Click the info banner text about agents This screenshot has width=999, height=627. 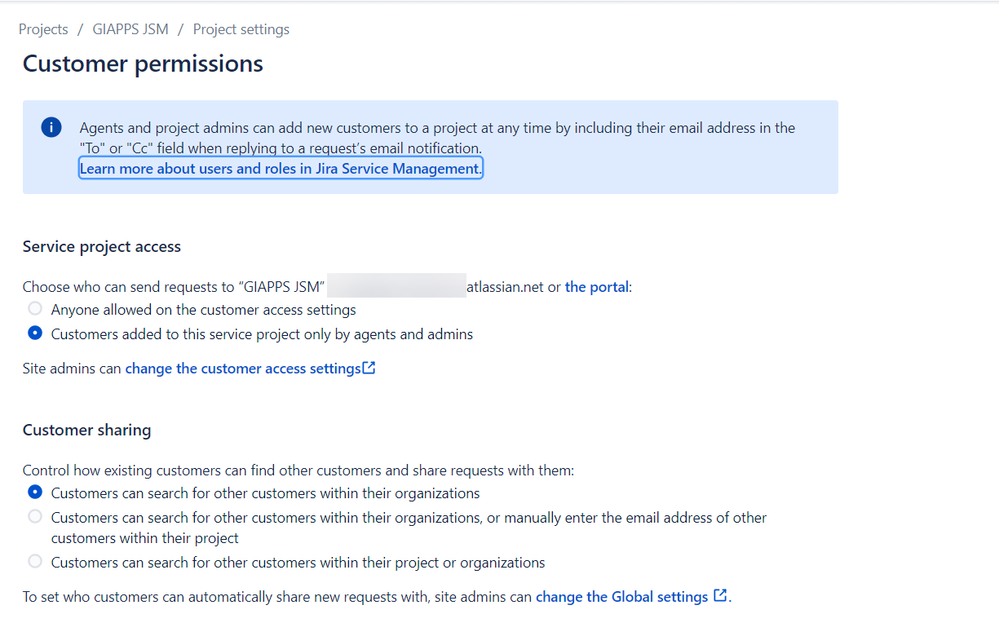tap(437, 138)
